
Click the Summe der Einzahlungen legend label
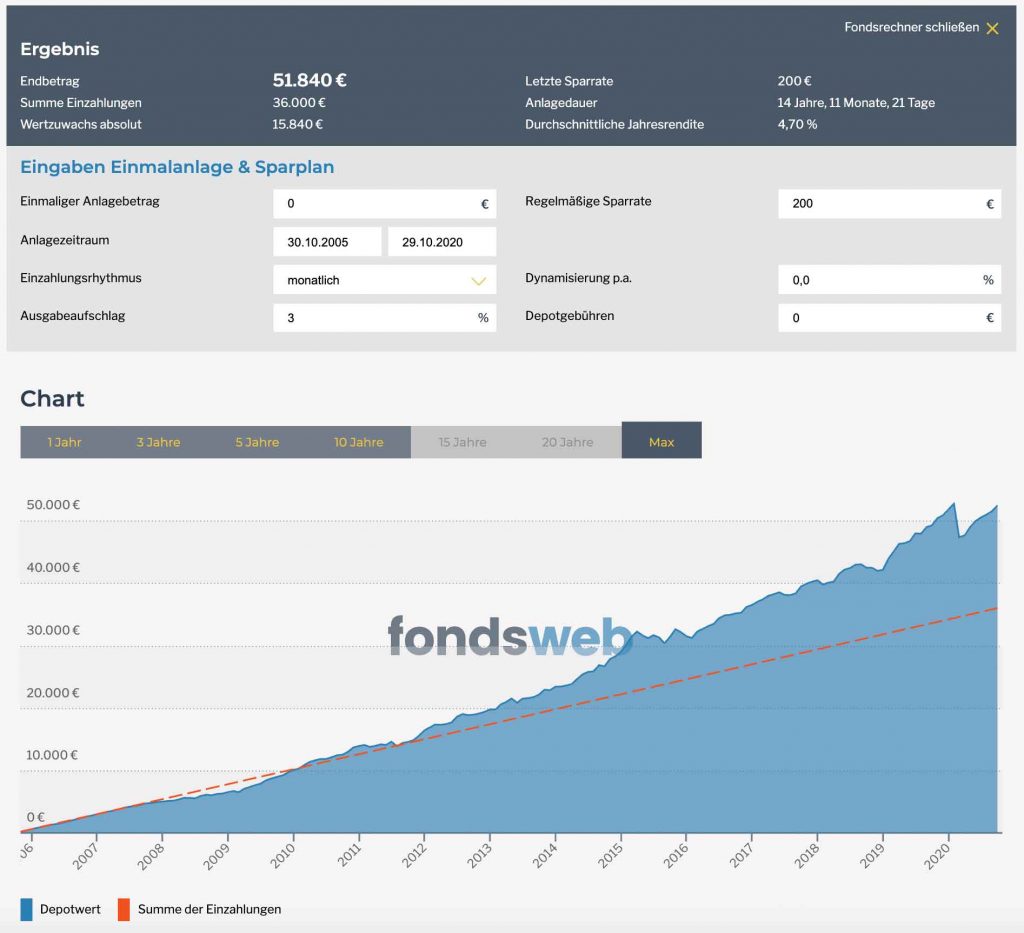click(x=210, y=909)
